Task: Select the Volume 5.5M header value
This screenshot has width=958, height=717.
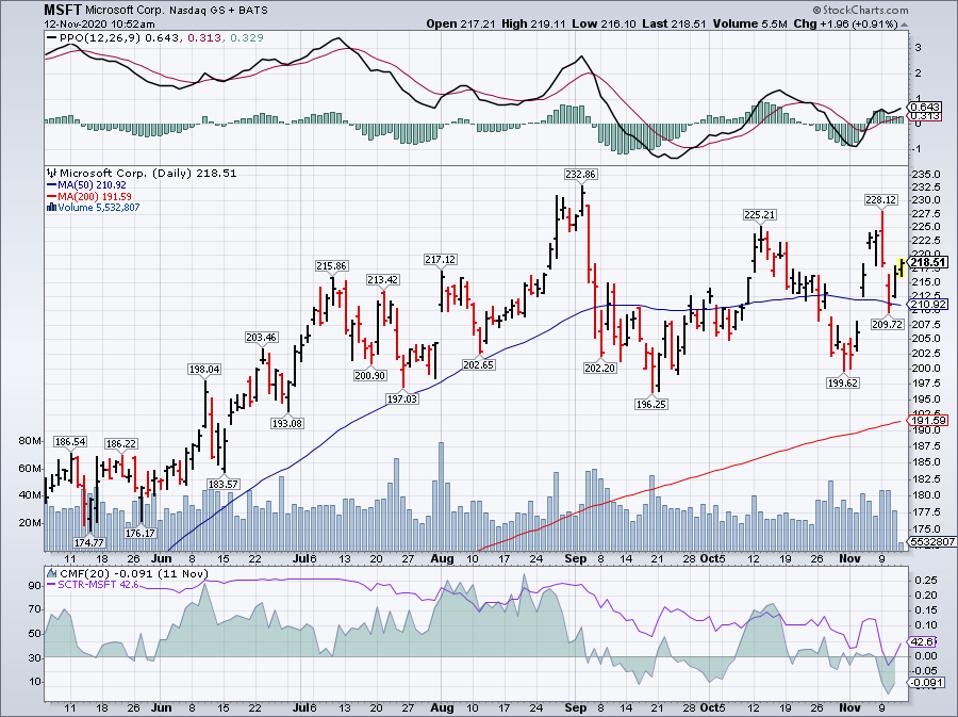Action: pyautogui.click(x=749, y=24)
